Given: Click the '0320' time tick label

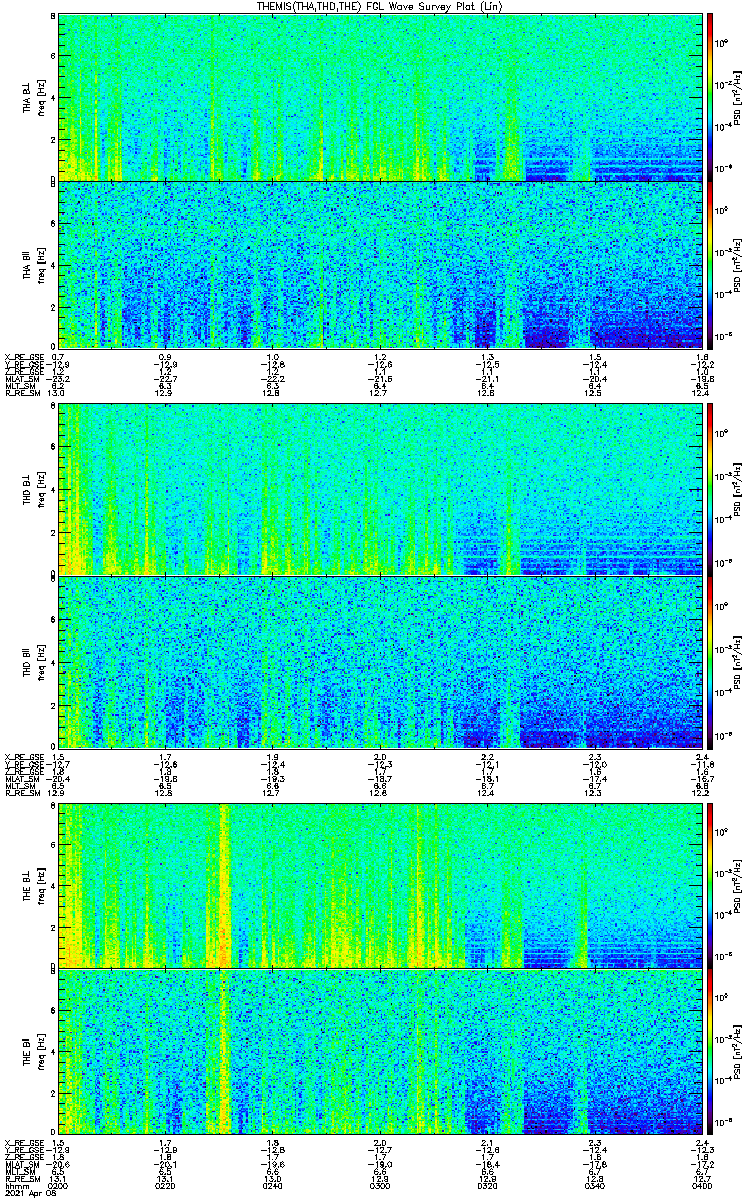Looking at the screenshot, I should coord(486,1185).
